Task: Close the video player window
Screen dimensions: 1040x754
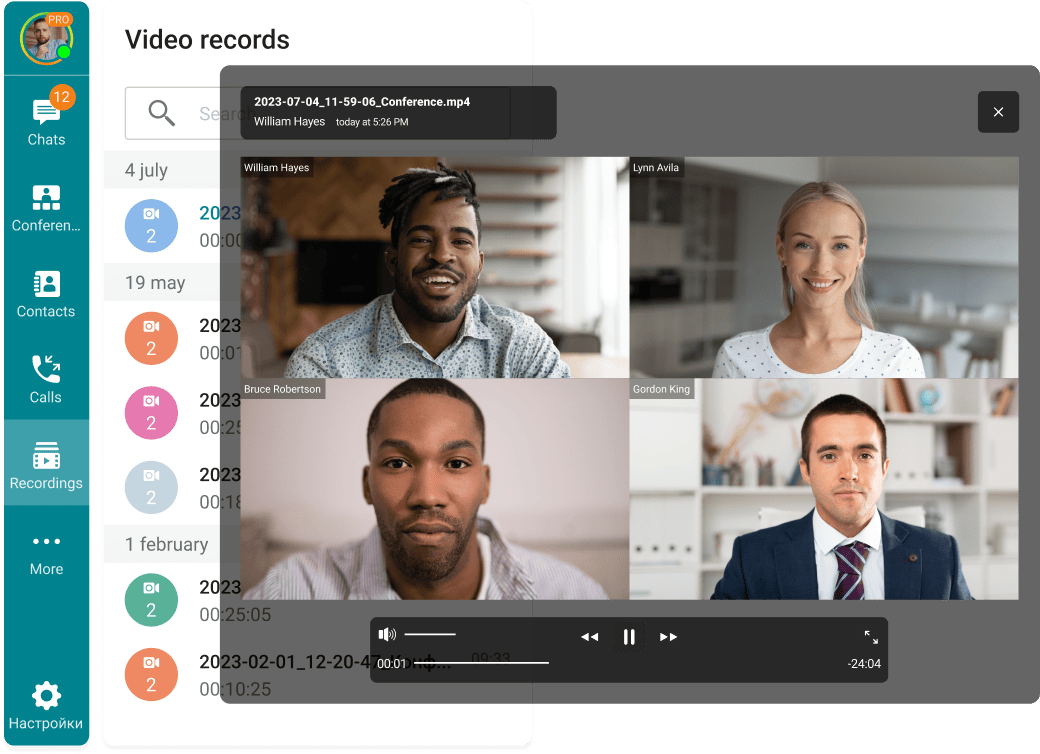Action: [x=998, y=112]
